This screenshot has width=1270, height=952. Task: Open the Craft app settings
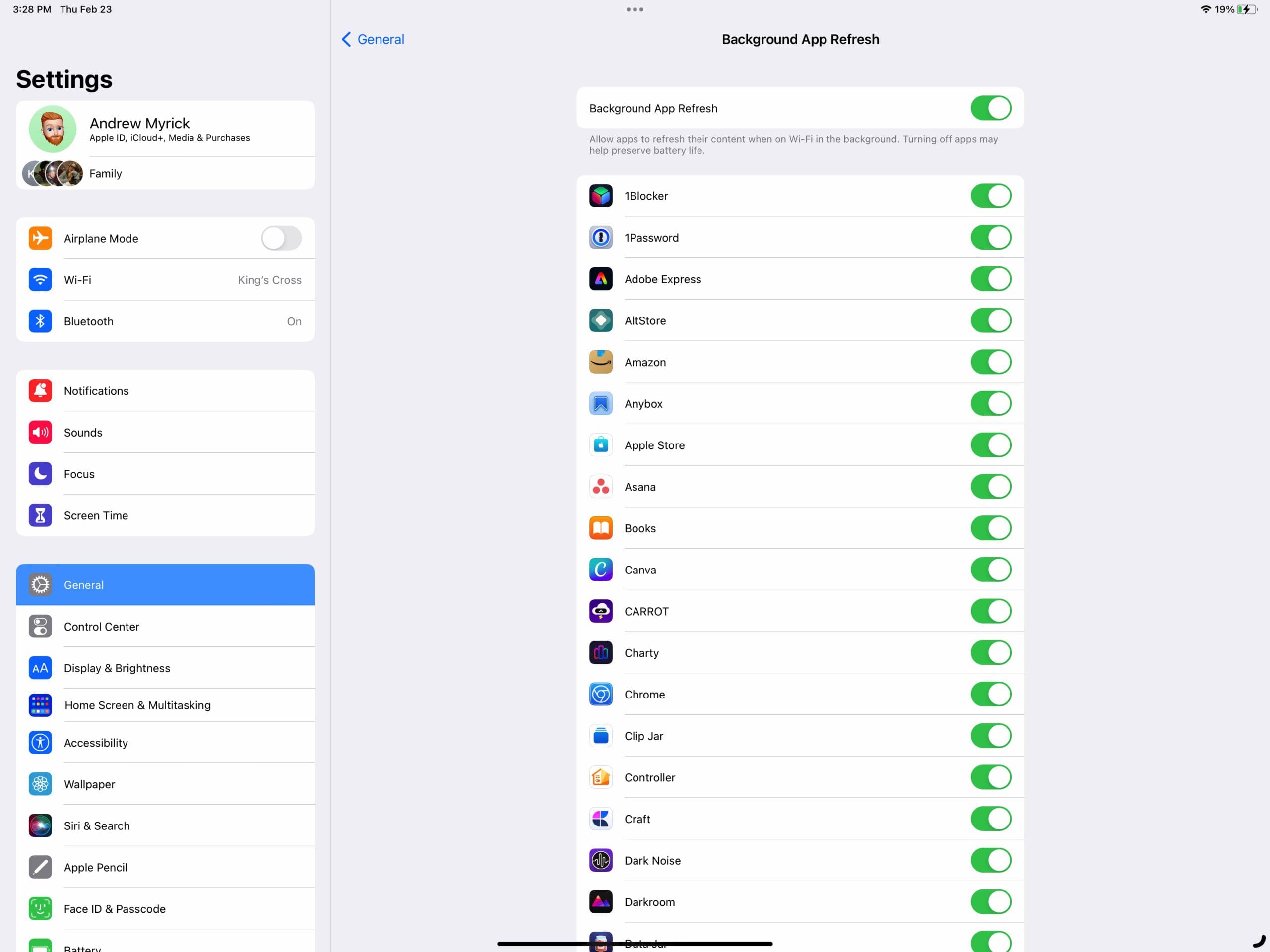coord(637,818)
